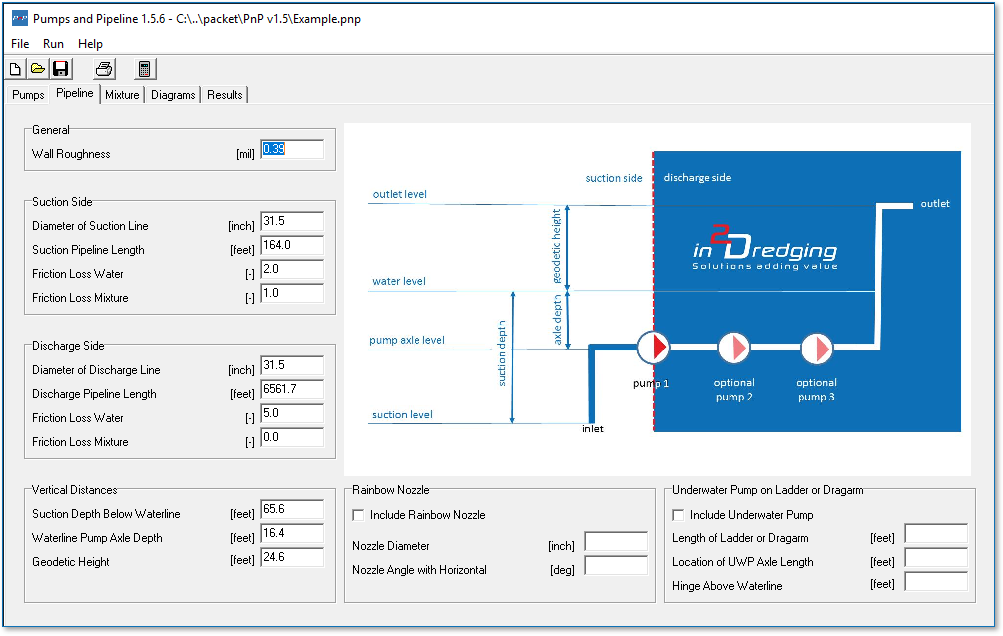Click the in2Dredging logo
The image size is (1003, 636).
point(765,248)
